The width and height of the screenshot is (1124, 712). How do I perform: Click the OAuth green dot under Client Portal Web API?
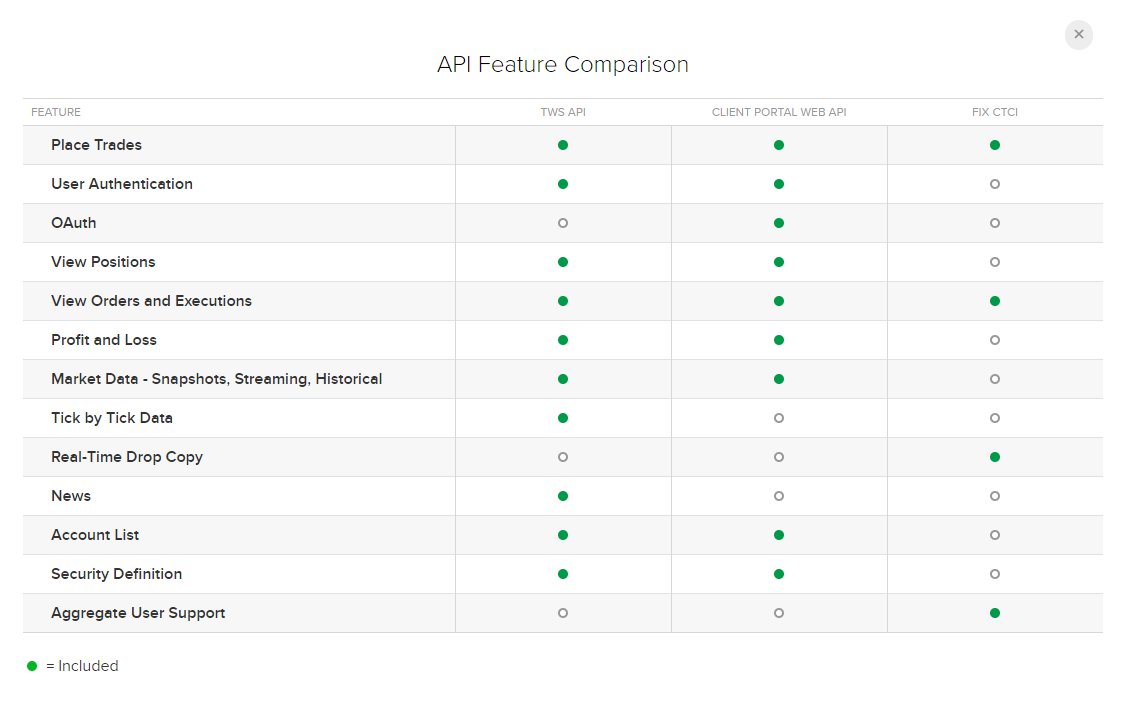pyautogui.click(x=779, y=223)
